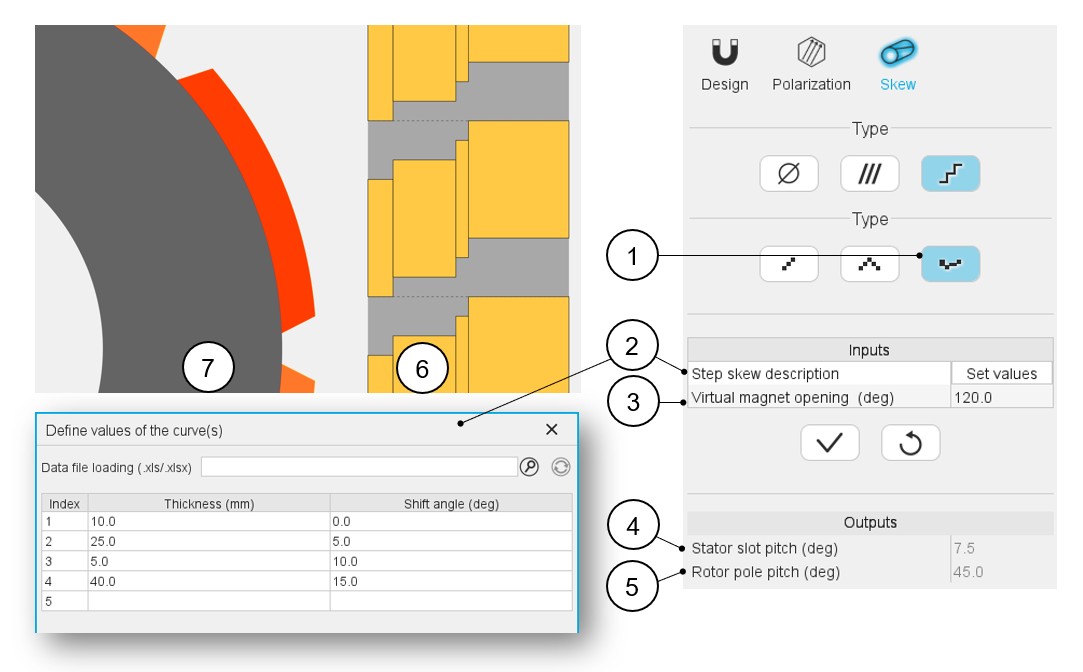Click the Set values button
1083x672 pixels.
pyautogui.click(x=1001, y=374)
